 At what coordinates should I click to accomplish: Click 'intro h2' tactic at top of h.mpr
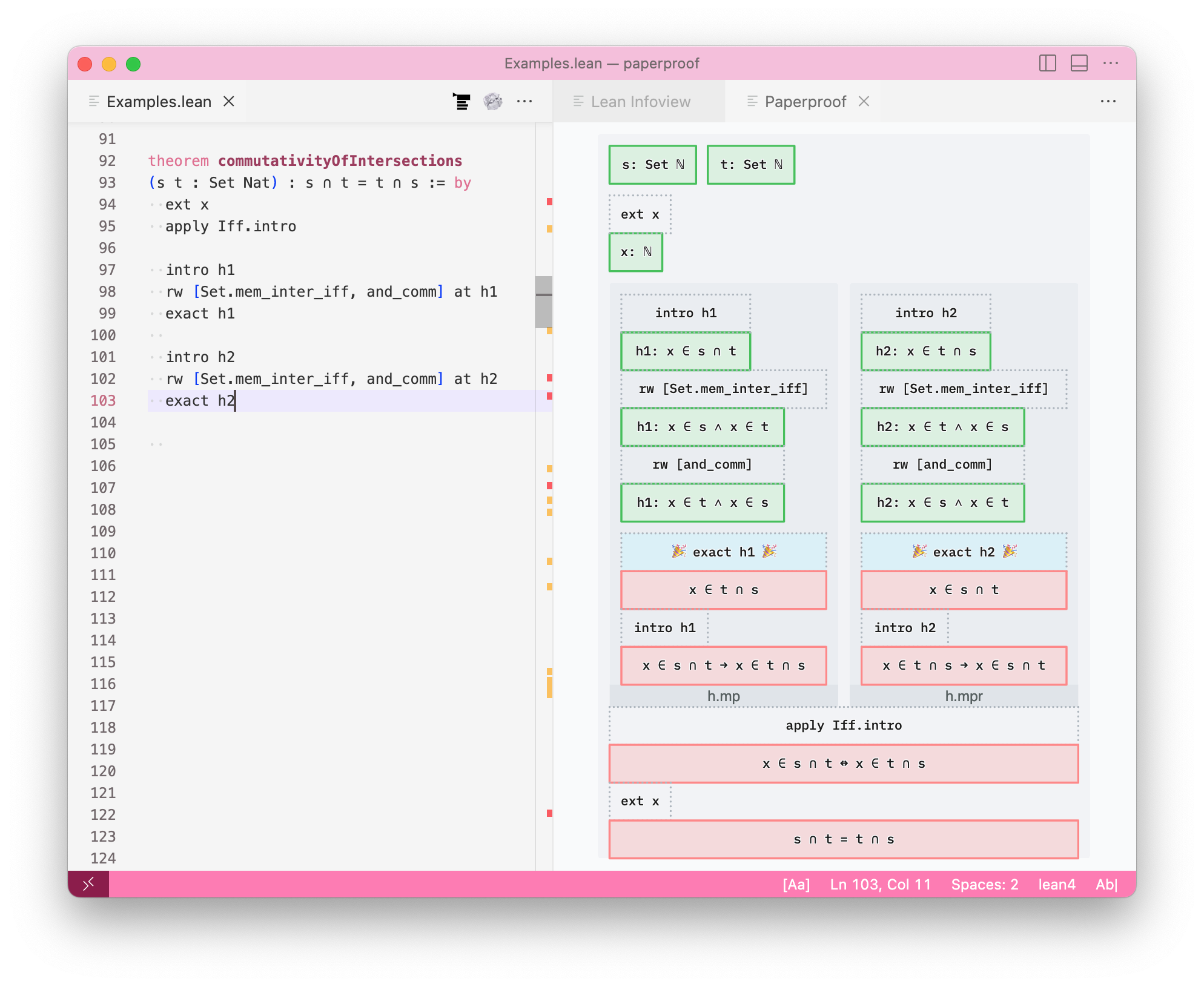(926, 313)
